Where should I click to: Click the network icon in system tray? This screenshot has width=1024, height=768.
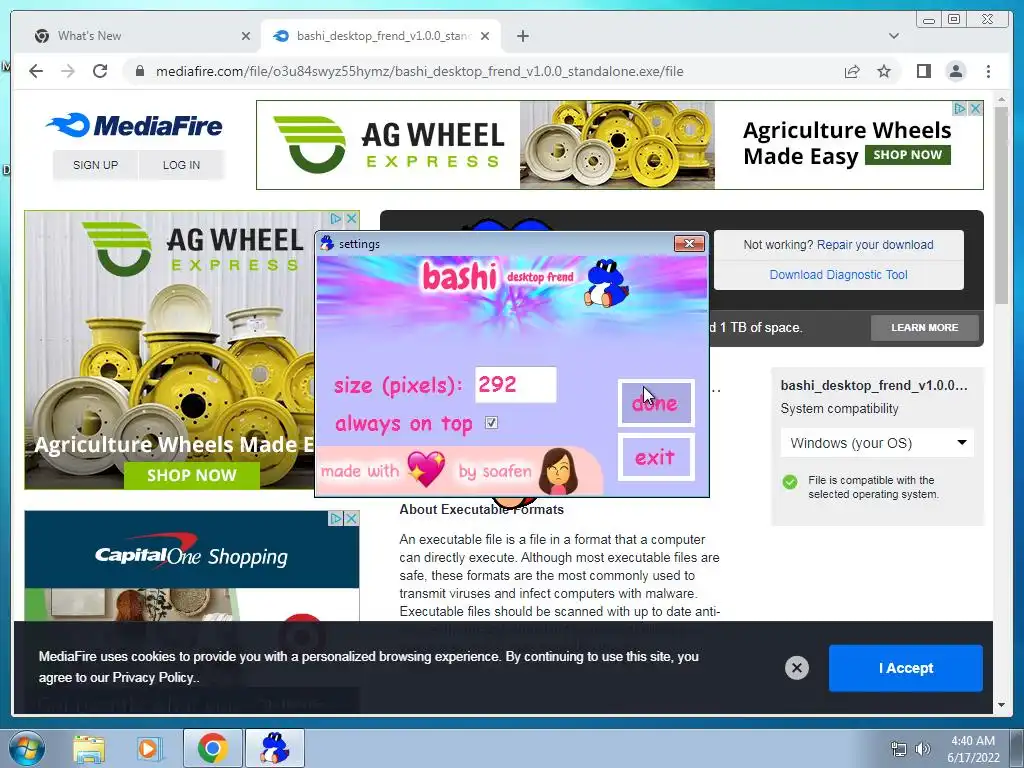pos(899,749)
